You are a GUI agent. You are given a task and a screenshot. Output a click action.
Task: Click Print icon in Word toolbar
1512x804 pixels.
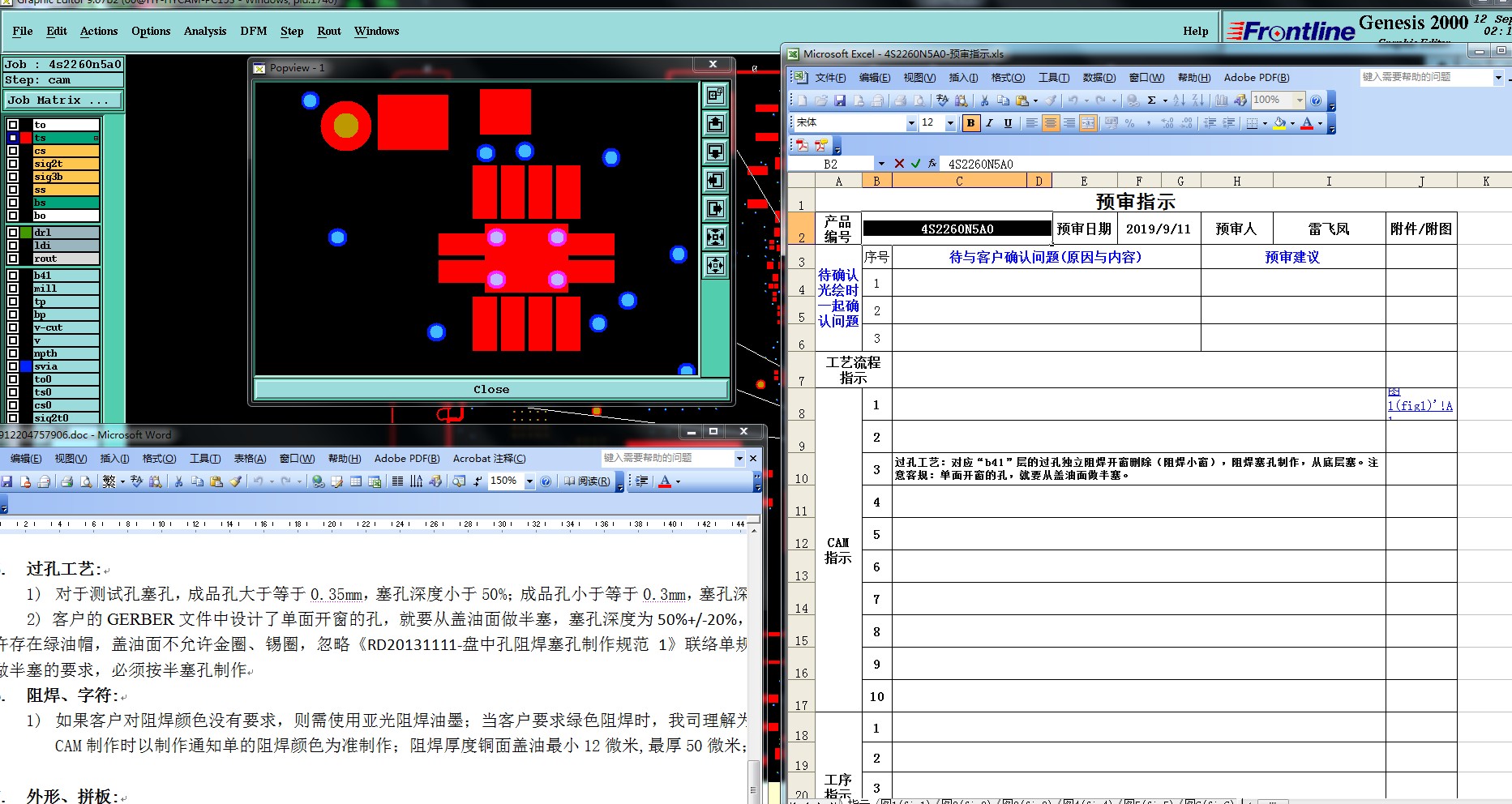pos(66,481)
